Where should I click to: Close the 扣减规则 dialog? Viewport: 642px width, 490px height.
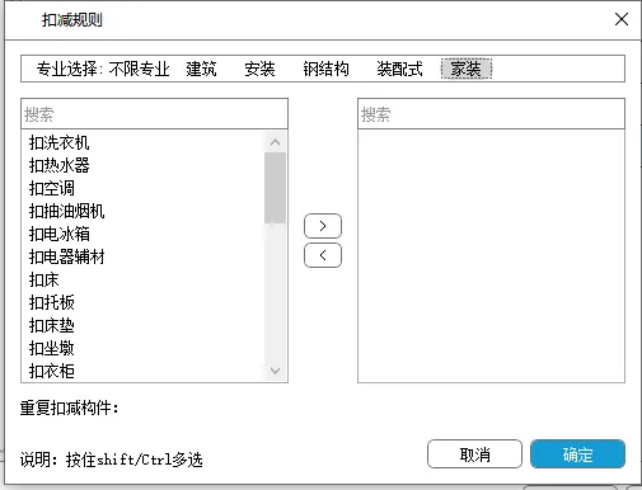(x=620, y=19)
